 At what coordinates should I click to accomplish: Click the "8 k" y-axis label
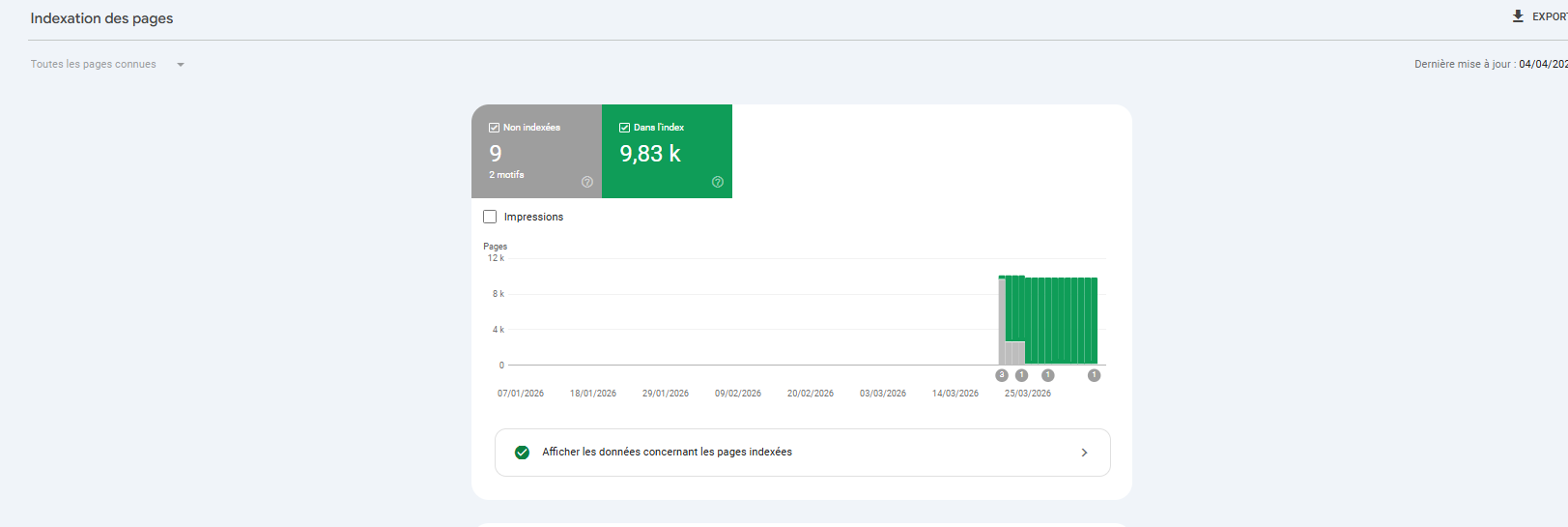click(x=499, y=294)
